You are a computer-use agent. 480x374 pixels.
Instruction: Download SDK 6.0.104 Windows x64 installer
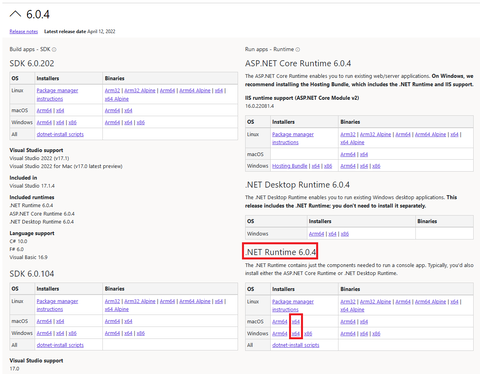60,333
